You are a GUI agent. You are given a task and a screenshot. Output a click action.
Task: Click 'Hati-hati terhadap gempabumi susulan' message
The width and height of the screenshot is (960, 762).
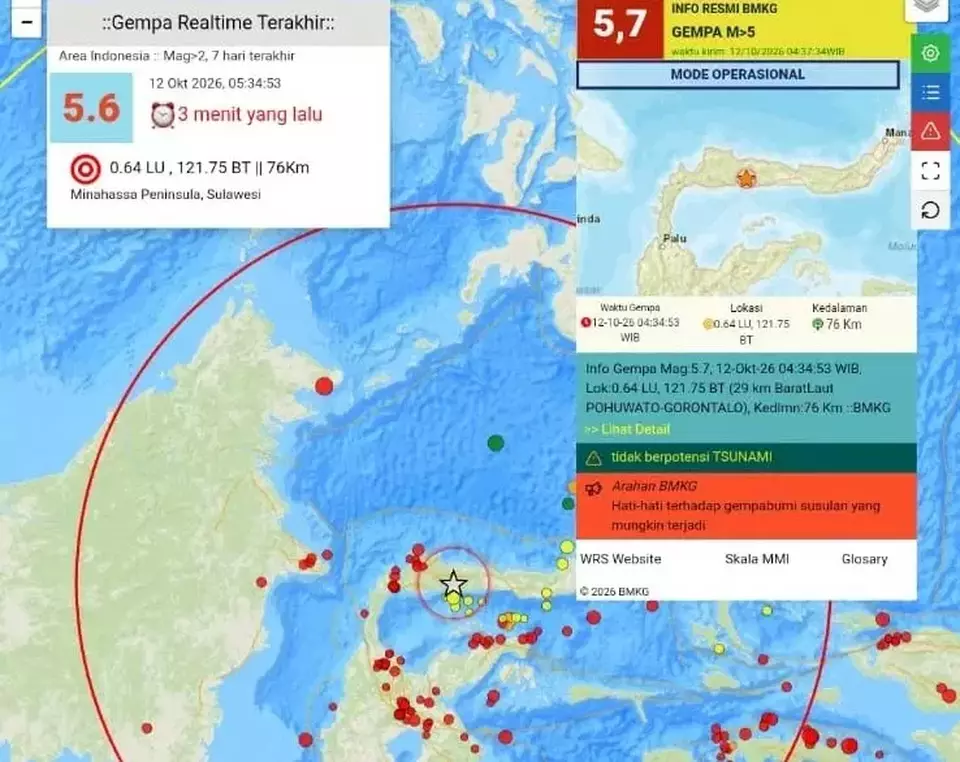pyautogui.click(x=746, y=515)
